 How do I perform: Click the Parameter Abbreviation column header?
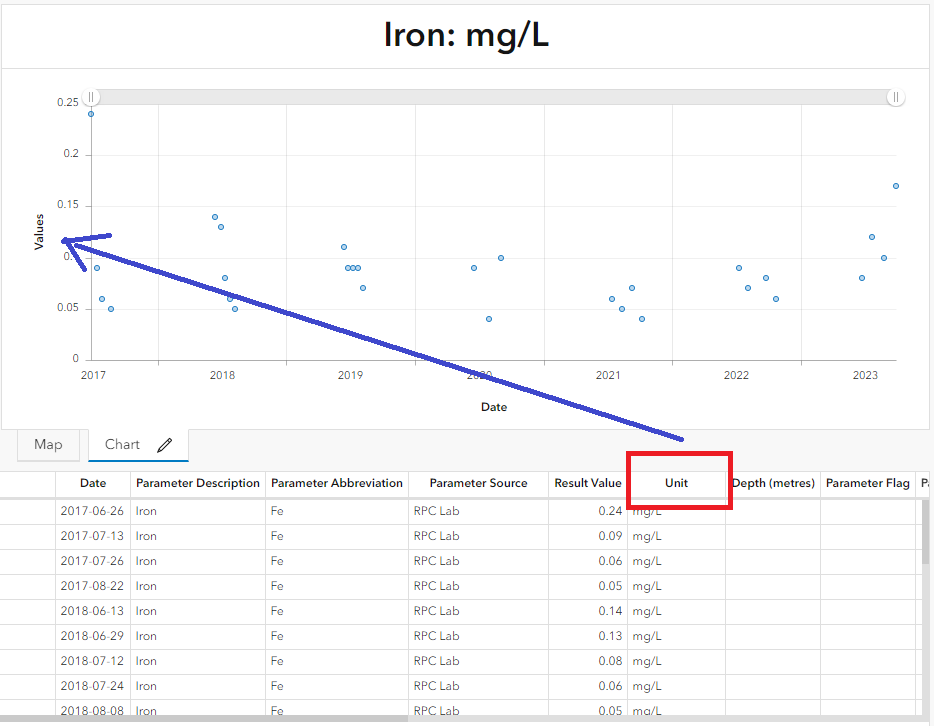pos(337,483)
